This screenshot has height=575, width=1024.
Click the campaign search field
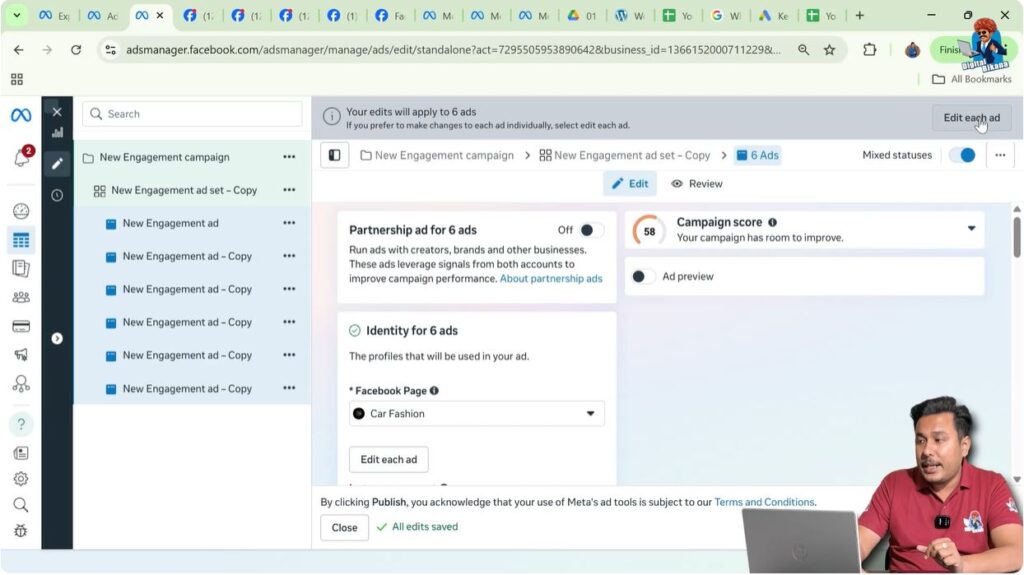(x=192, y=114)
